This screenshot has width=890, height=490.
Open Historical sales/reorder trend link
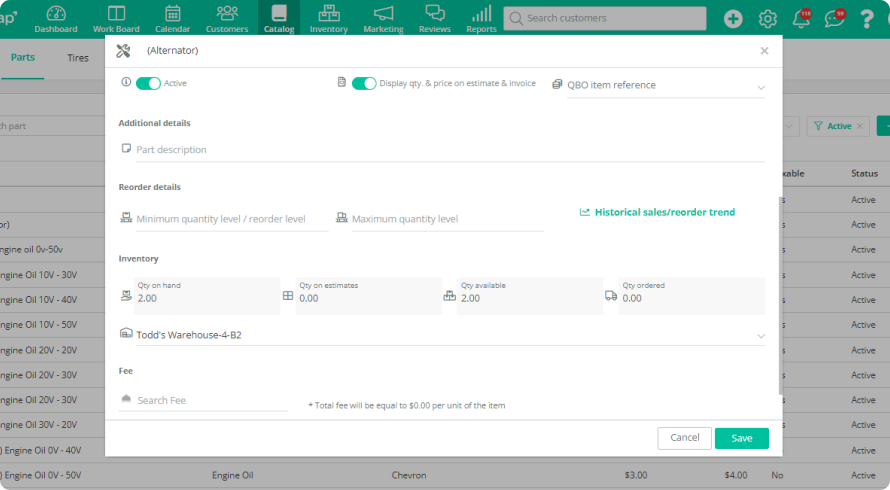point(664,212)
